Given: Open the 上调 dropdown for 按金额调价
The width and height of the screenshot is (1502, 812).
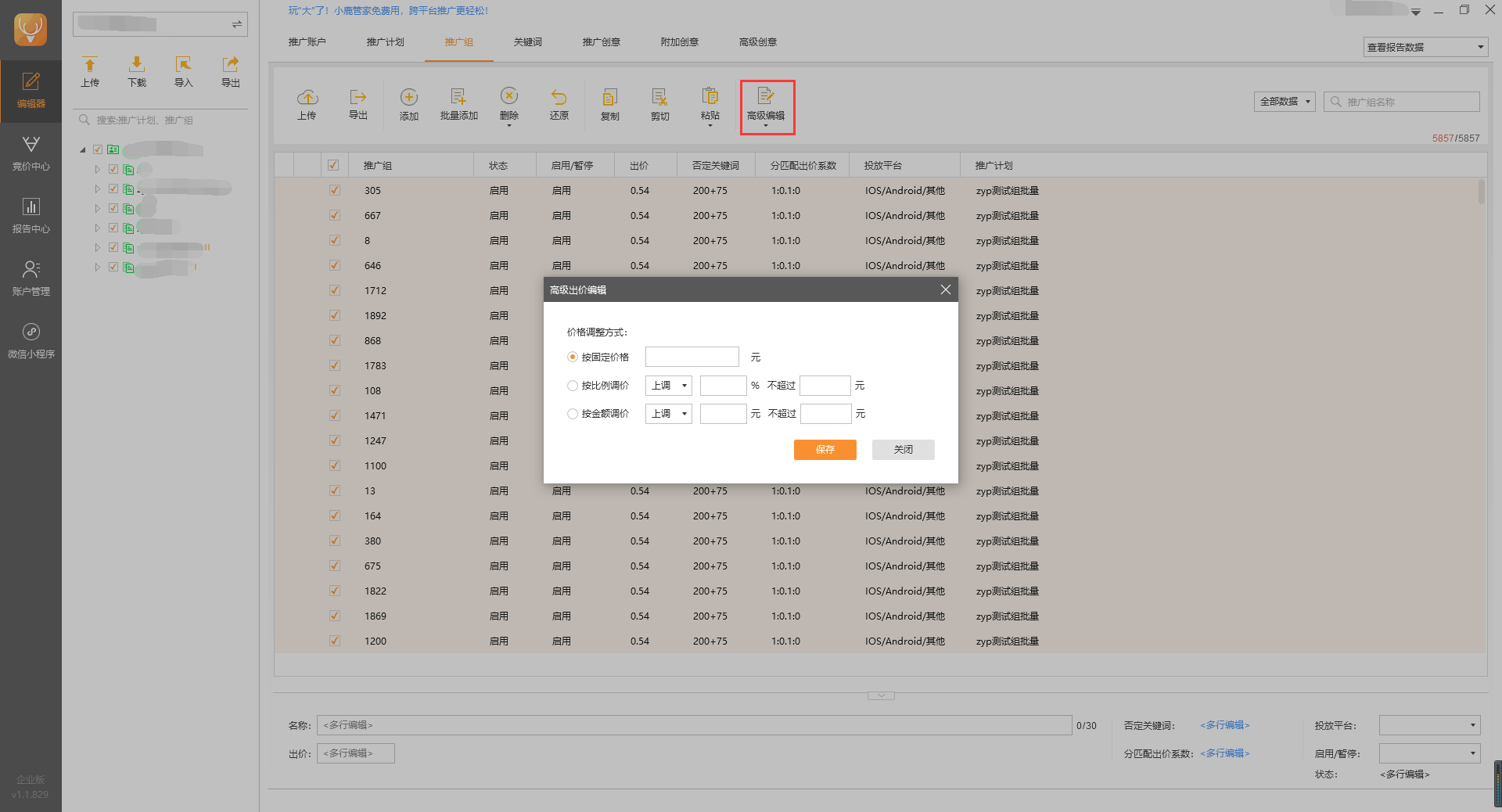Looking at the screenshot, I should click(668, 414).
